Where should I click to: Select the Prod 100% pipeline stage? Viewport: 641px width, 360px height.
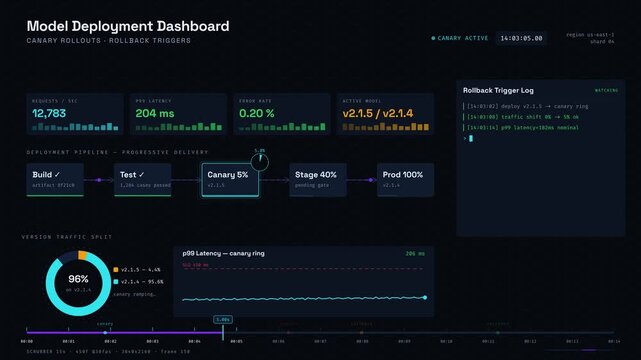[405, 180]
